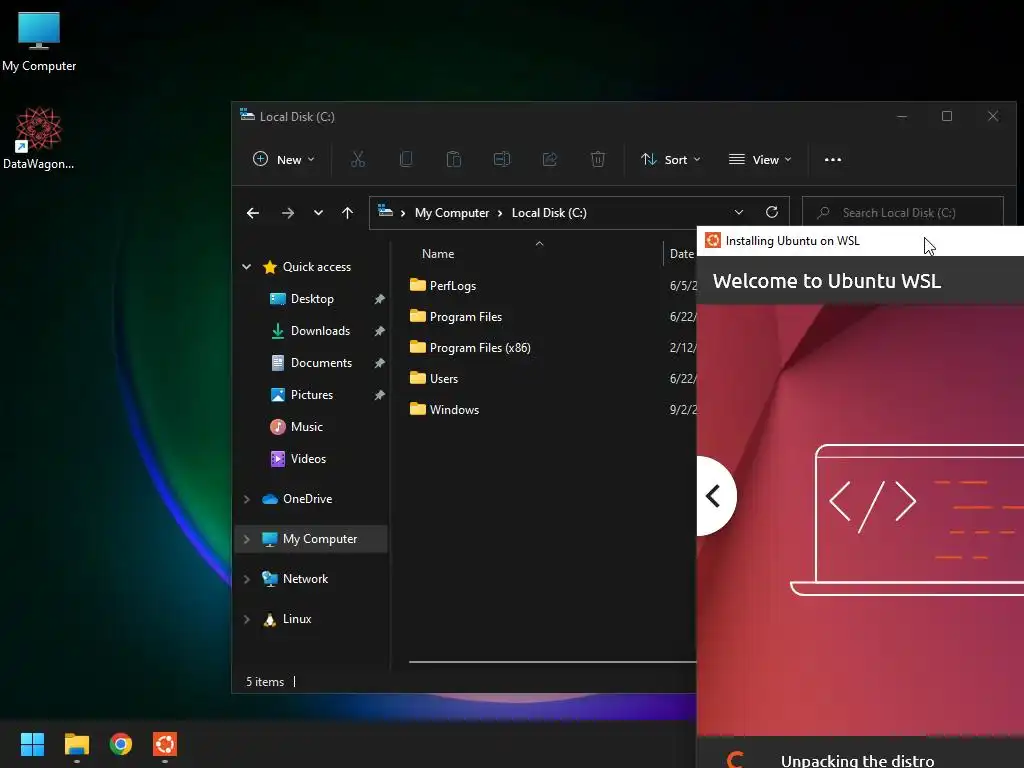Expand the Network tree node
The image size is (1024, 768).
(247, 579)
